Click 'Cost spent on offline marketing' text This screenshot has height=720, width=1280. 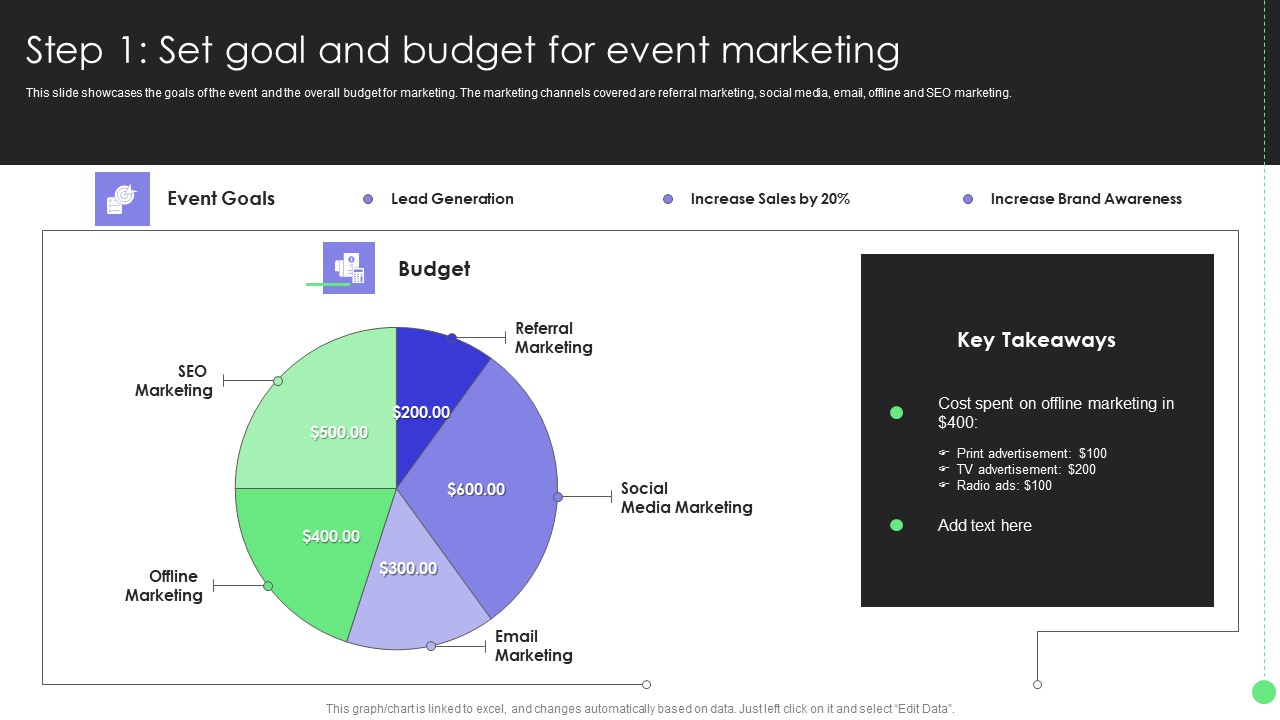click(1056, 412)
